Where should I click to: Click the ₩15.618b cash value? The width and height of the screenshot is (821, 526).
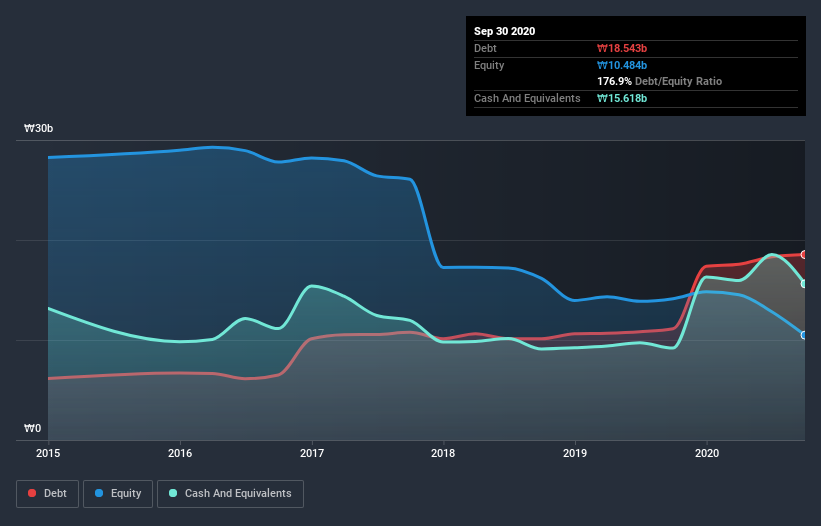[x=622, y=98]
